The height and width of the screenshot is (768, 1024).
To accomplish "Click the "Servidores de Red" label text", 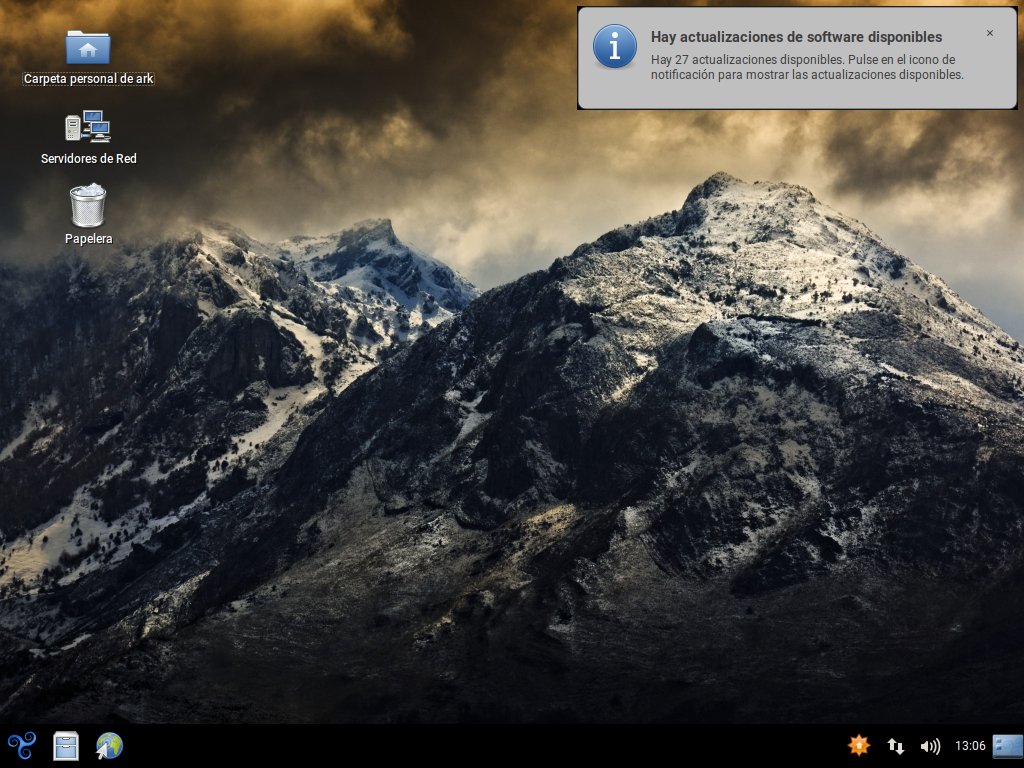I will pos(88,159).
